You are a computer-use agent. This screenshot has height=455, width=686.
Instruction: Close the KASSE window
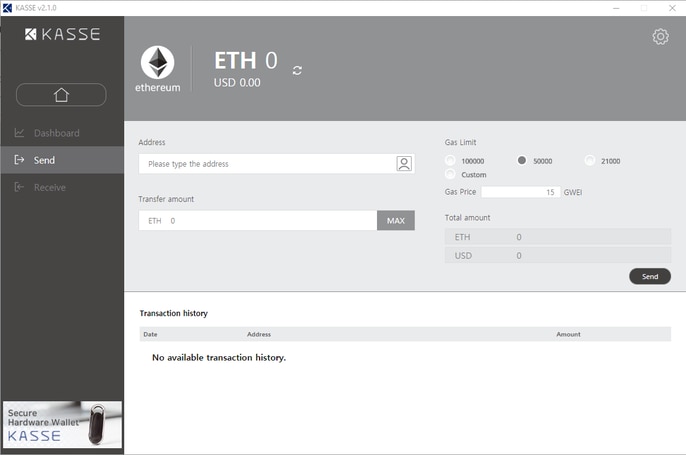tap(672, 8)
